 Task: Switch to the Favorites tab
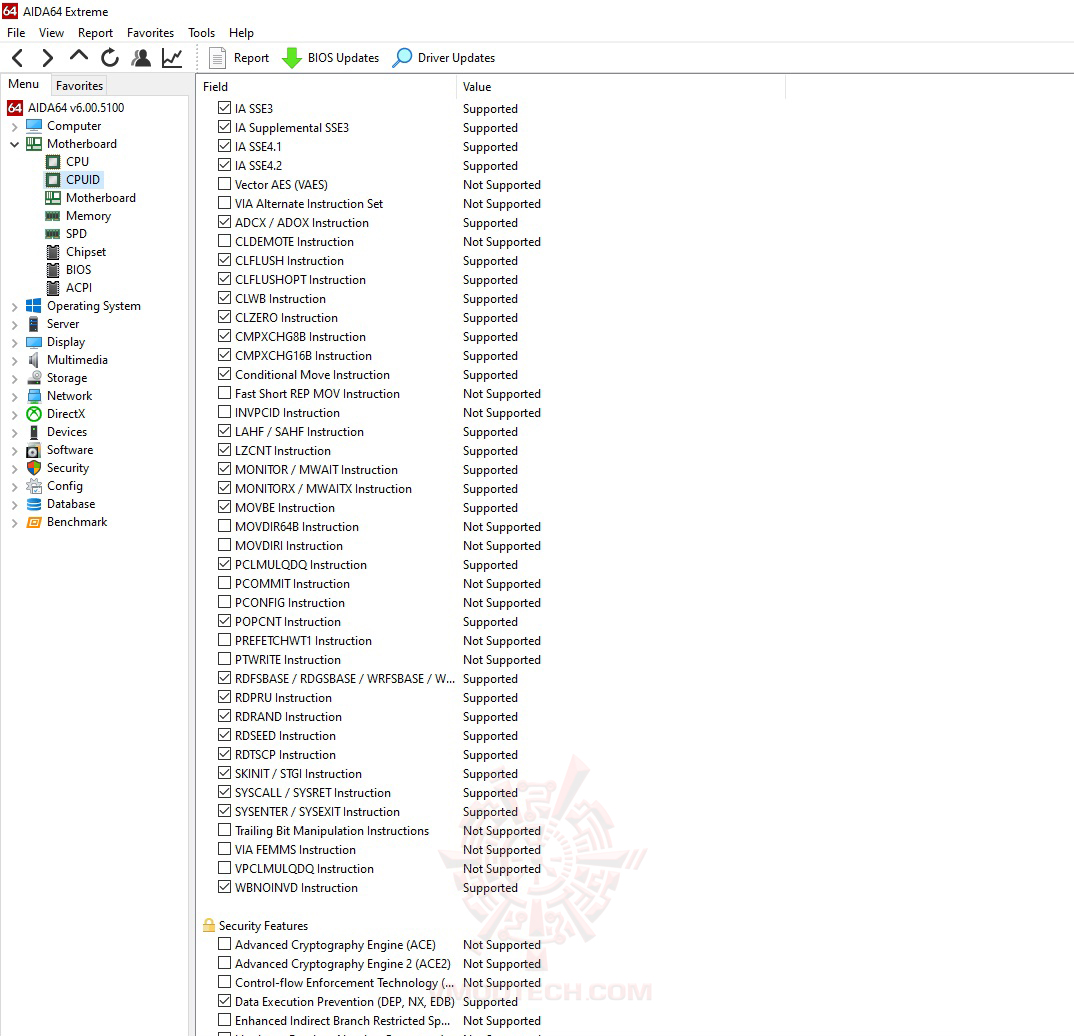point(79,86)
